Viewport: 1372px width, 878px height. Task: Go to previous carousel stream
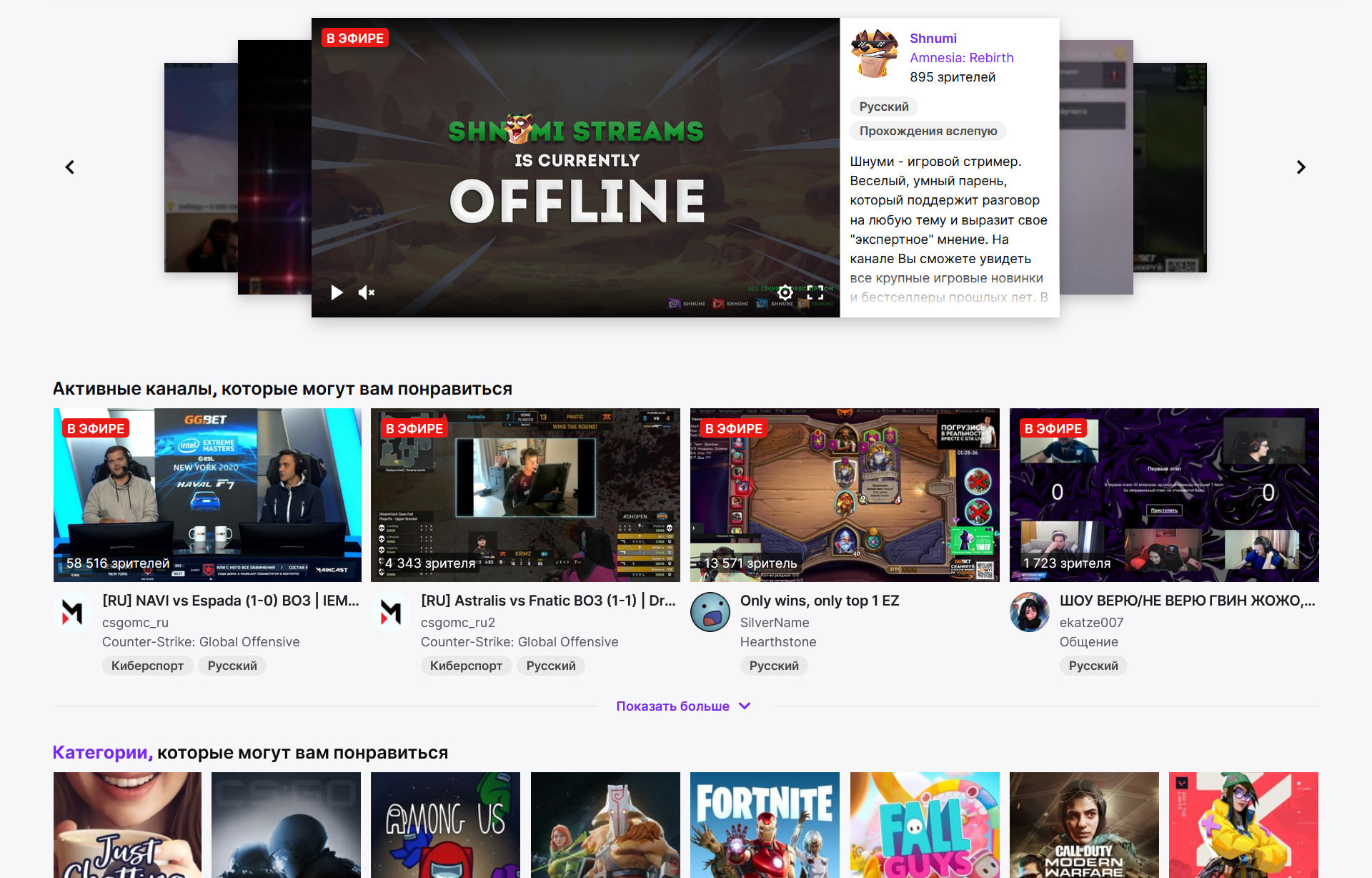[x=70, y=167]
